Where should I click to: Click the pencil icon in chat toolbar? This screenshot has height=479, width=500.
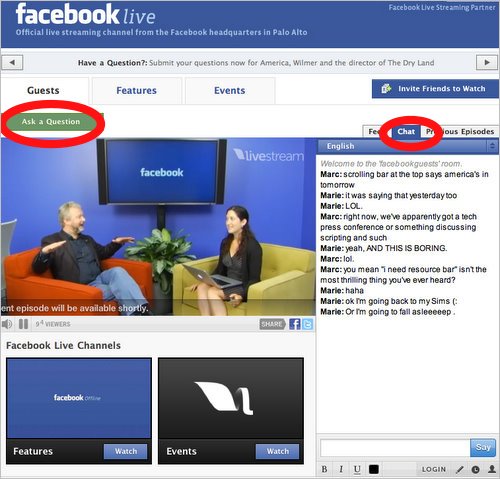(460, 469)
